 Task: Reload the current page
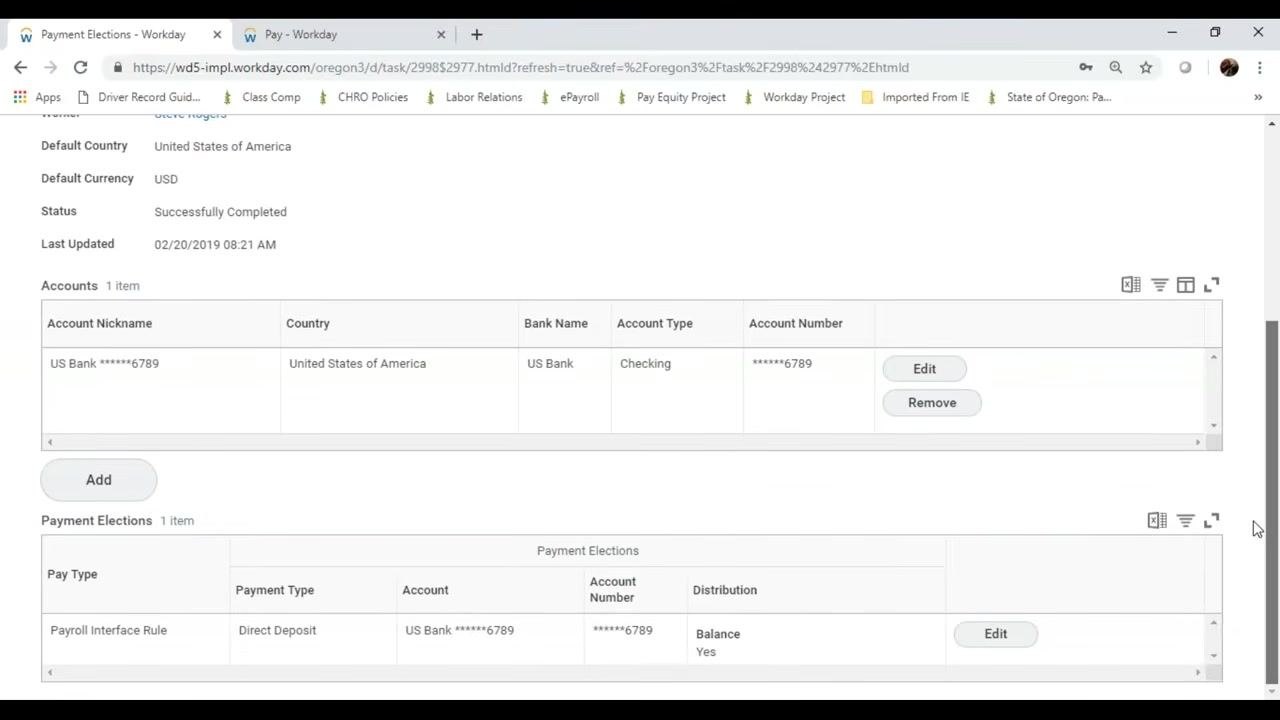pyautogui.click(x=80, y=67)
